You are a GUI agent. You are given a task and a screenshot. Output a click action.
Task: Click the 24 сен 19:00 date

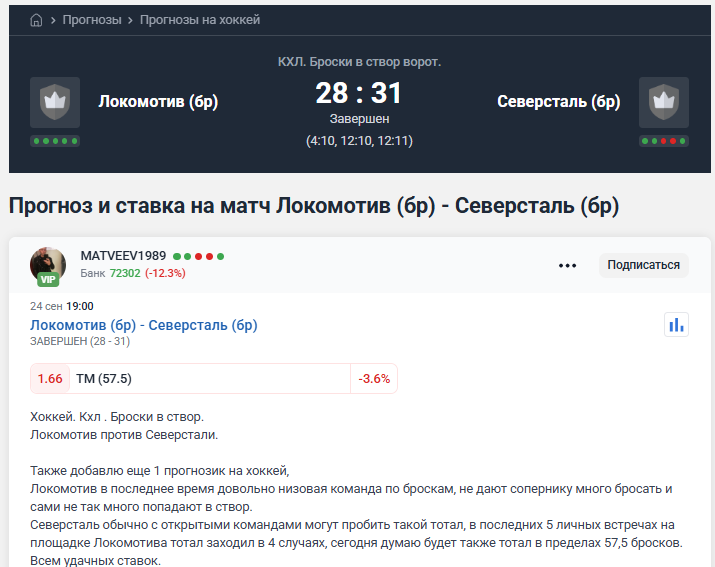(62, 306)
